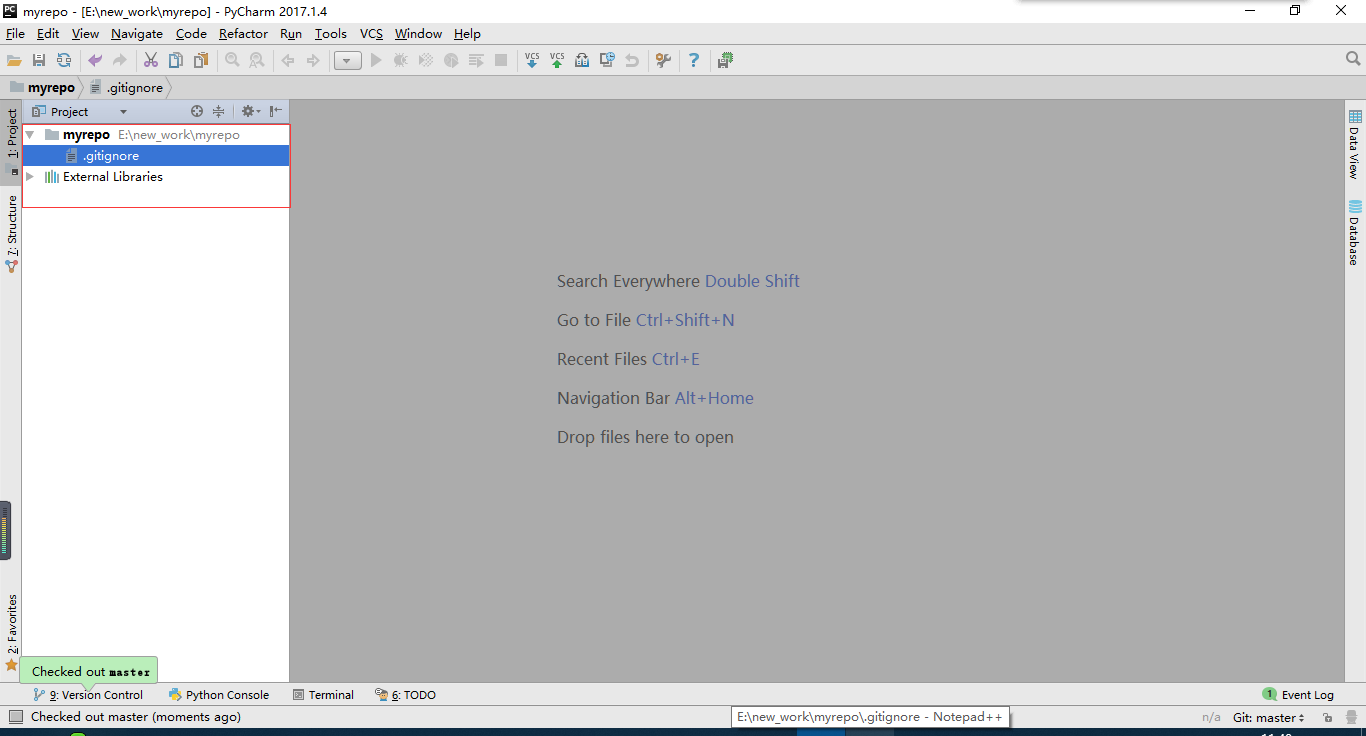Select External Libraries in the project tree
1366x736 pixels.
[x=156, y=177]
